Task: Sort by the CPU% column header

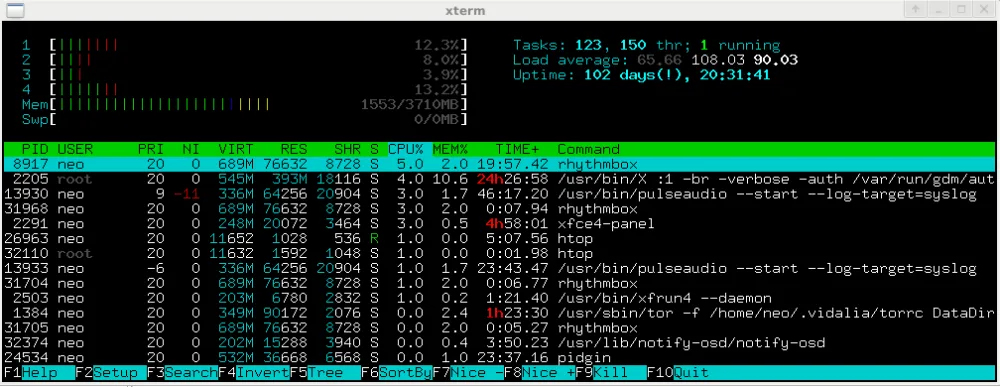Action: tap(406, 149)
